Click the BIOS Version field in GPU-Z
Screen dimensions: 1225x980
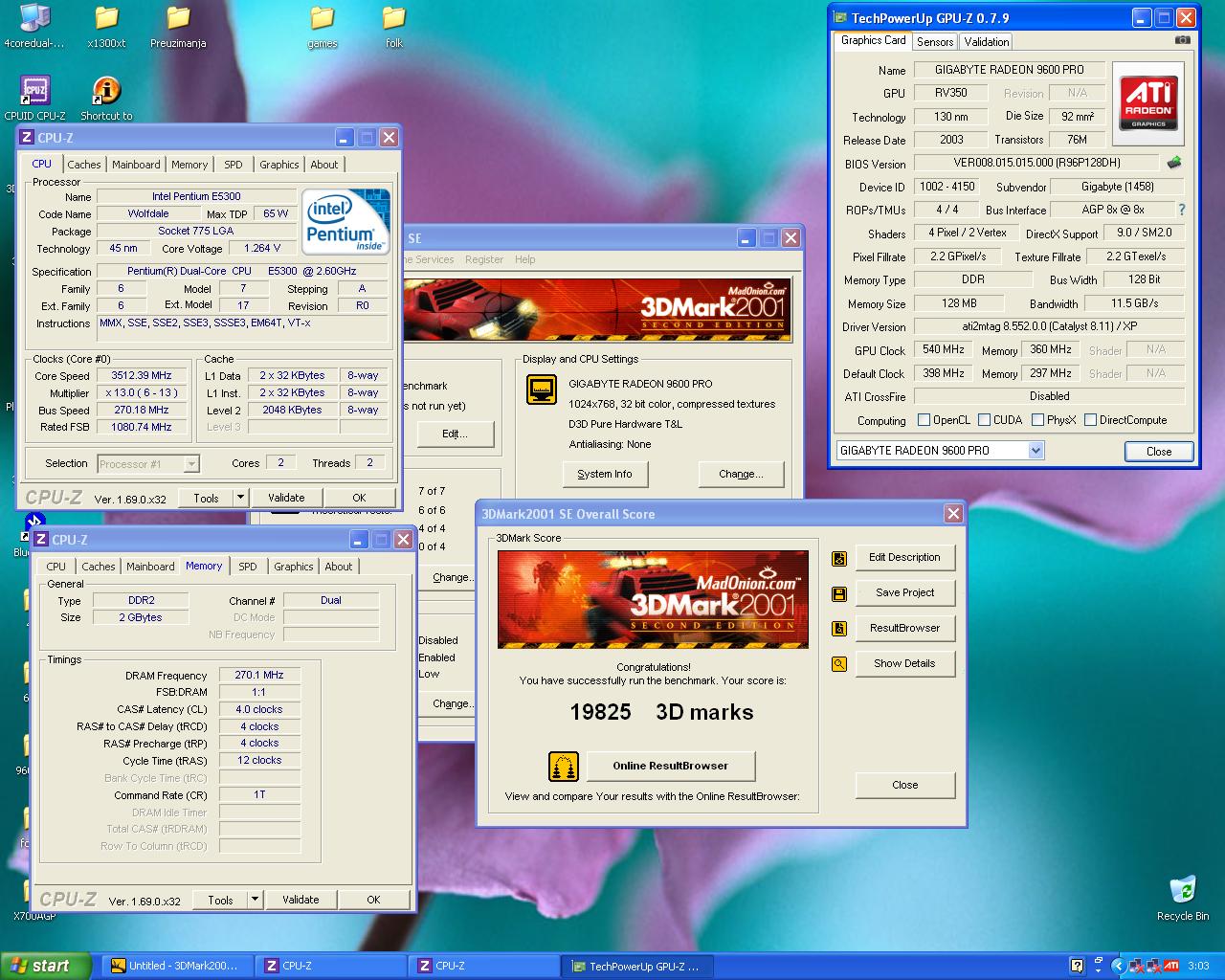tap(1036, 164)
